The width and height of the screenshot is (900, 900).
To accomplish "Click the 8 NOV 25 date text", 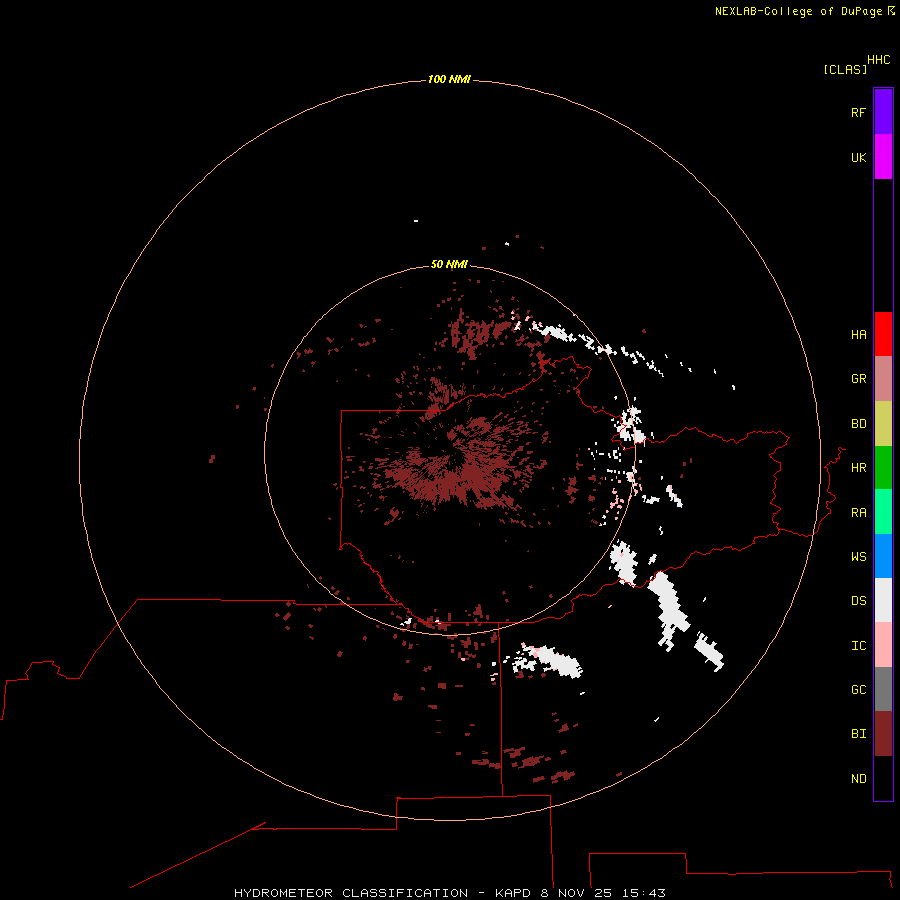I will [x=577, y=893].
